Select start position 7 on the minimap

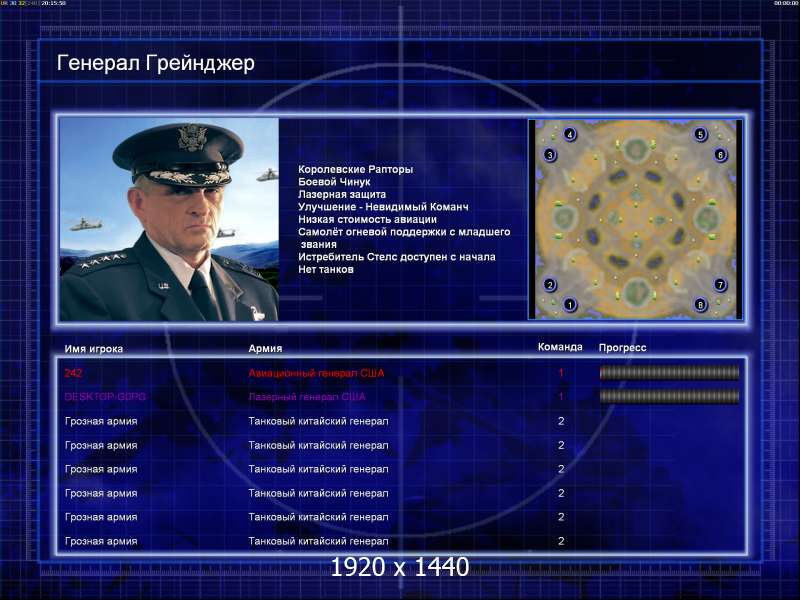pos(720,285)
